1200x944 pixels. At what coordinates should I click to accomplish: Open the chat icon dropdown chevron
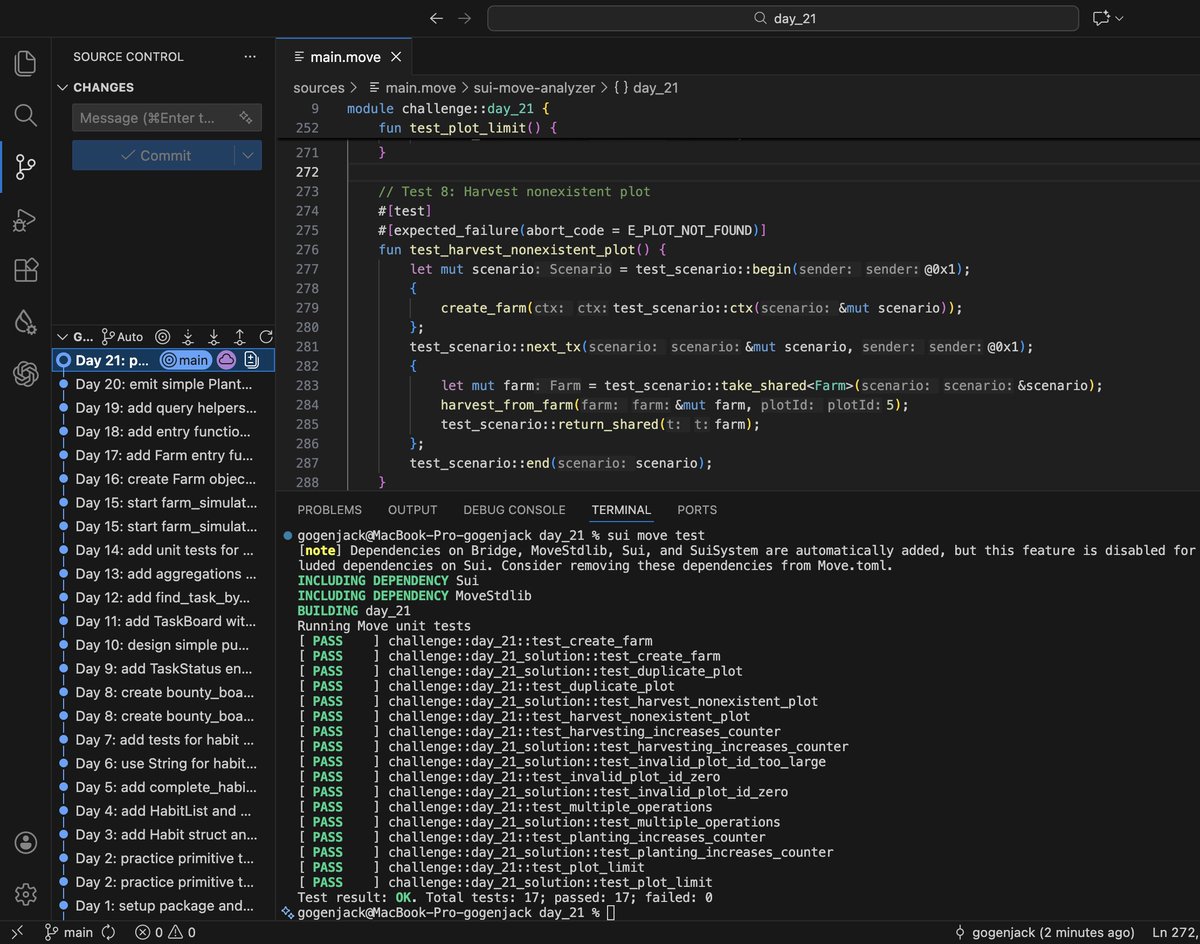[x=1119, y=18]
